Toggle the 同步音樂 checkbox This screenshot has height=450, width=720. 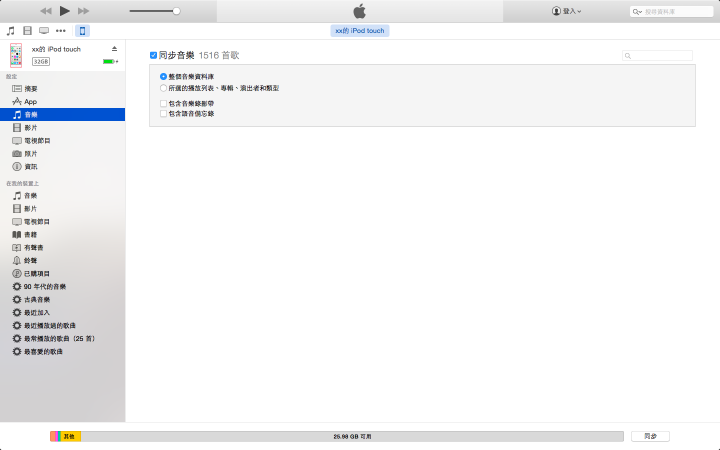click(153, 56)
